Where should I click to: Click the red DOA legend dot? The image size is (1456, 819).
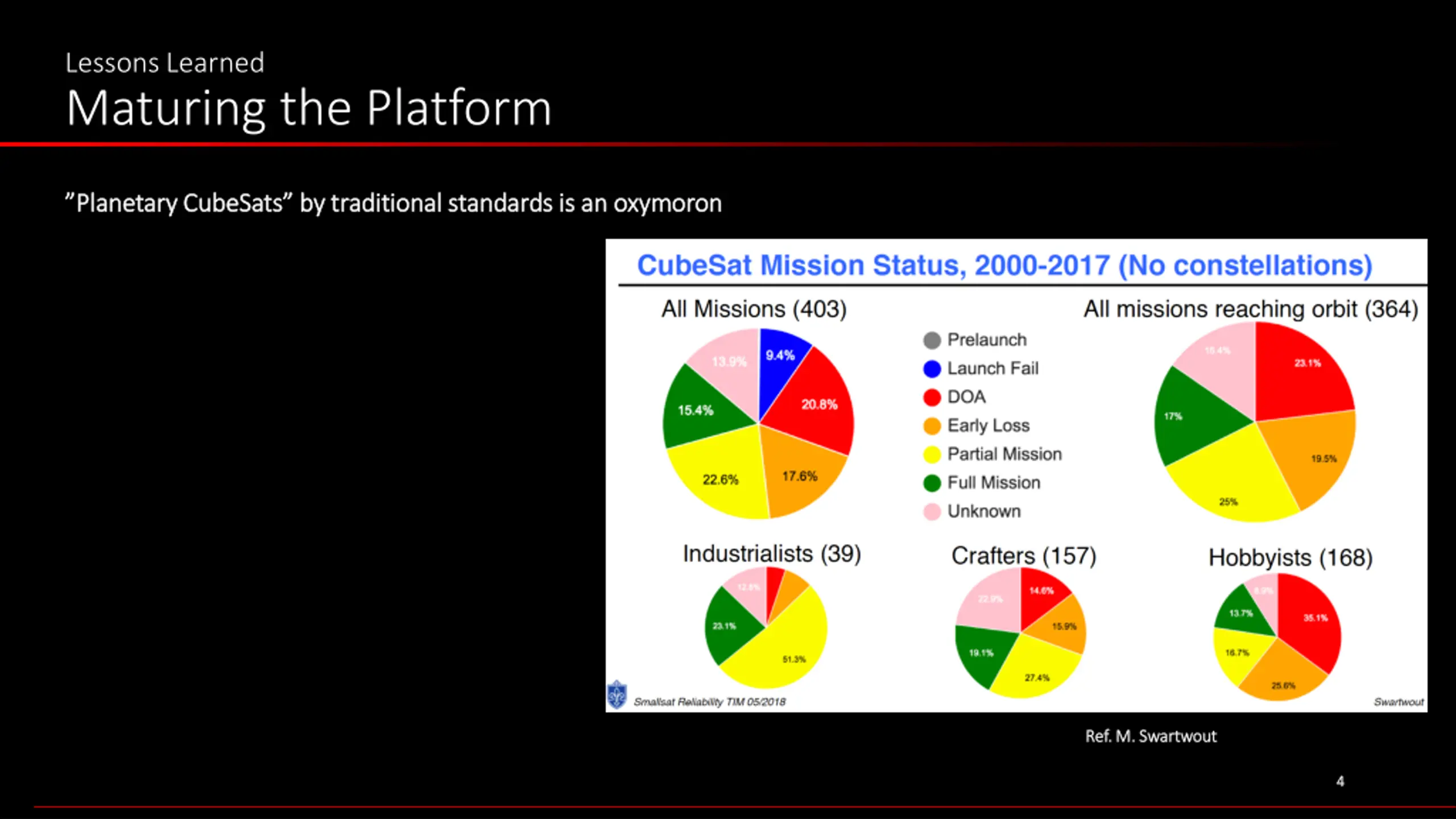tap(932, 397)
